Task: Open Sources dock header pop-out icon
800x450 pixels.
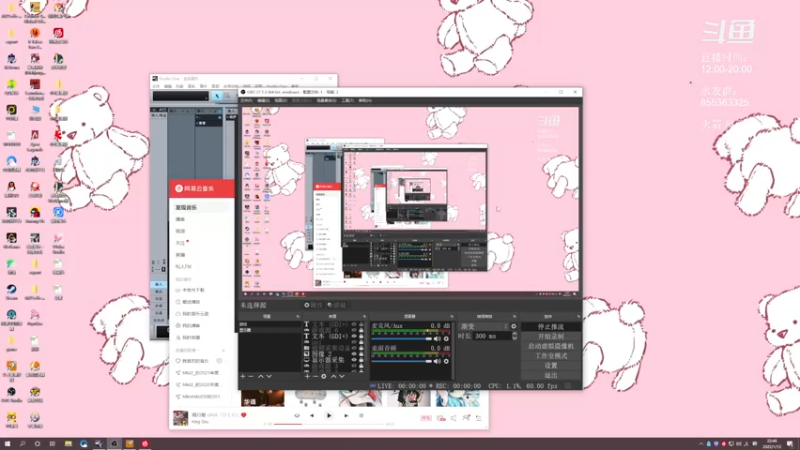Action: [364, 317]
